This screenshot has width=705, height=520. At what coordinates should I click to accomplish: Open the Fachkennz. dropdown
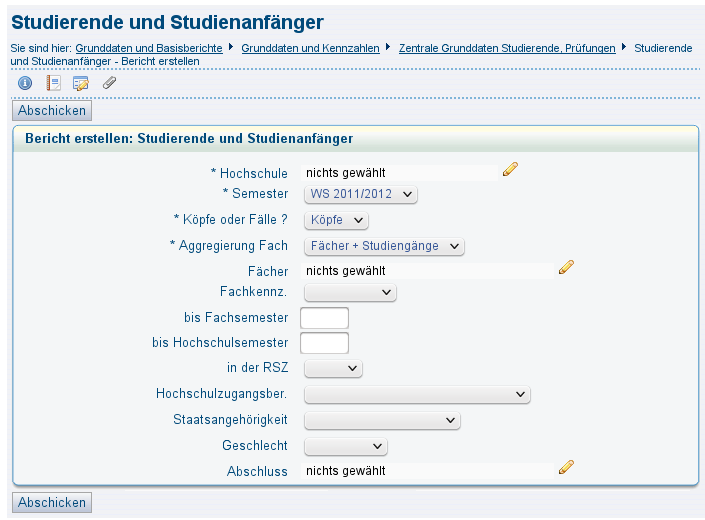[x=350, y=292]
